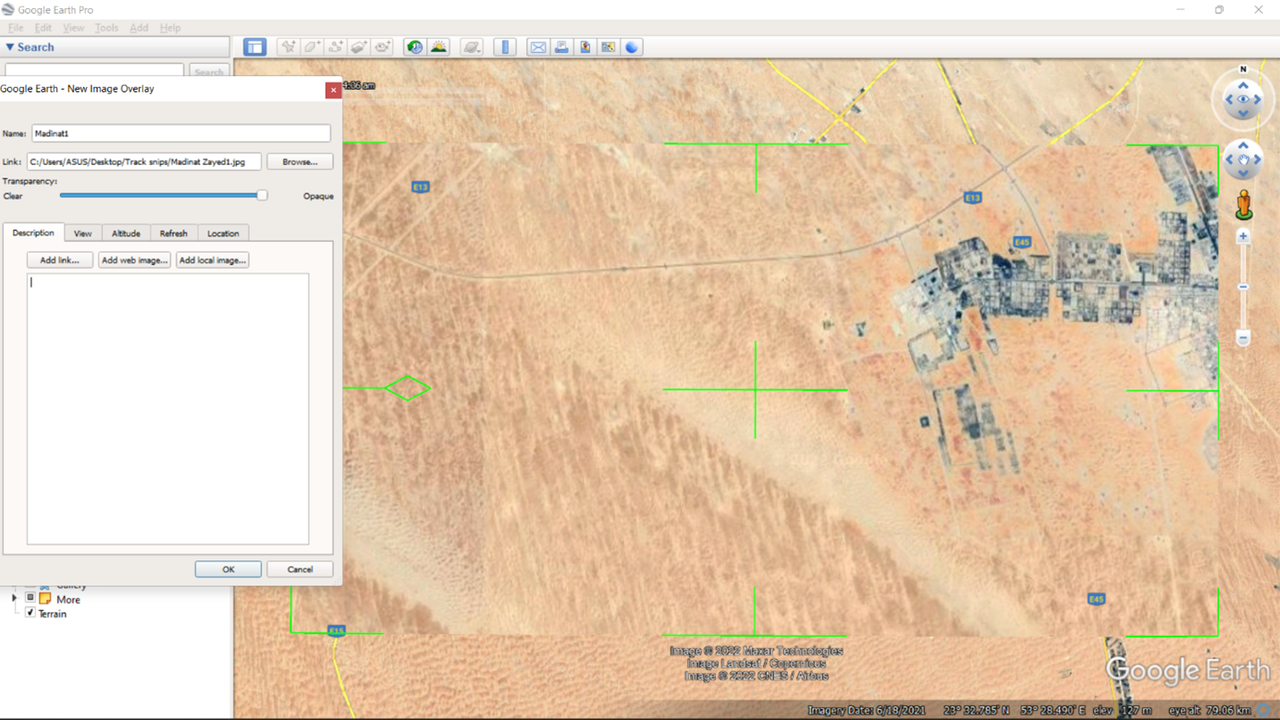Viewport: 1280px width, 720px height.
Task: Click the imagery date in status bar
Action: (868, 711)
